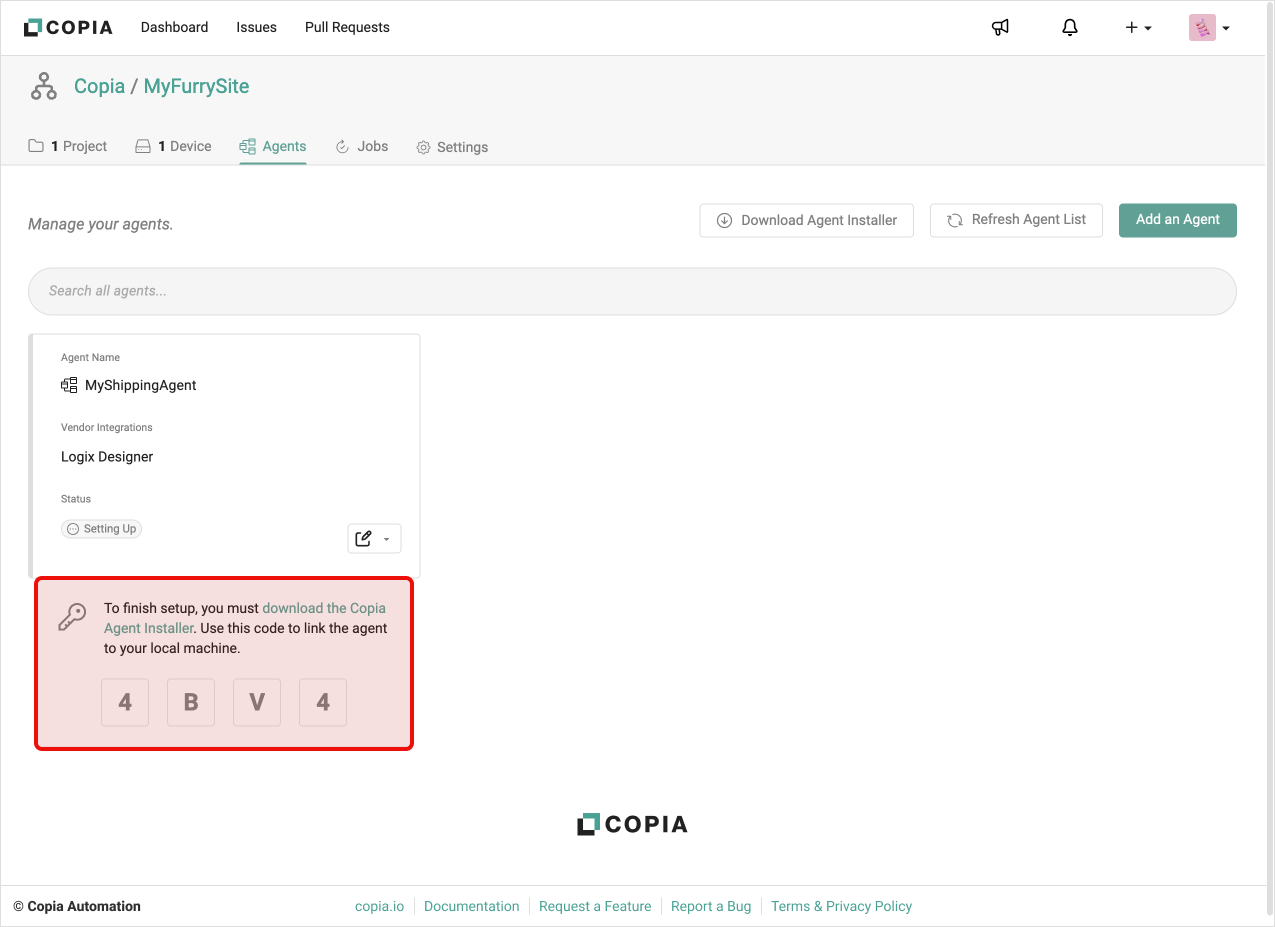Follow the download Copia Agent Installer link
The image size is (1275, 927).
click(x=323, y=608)
